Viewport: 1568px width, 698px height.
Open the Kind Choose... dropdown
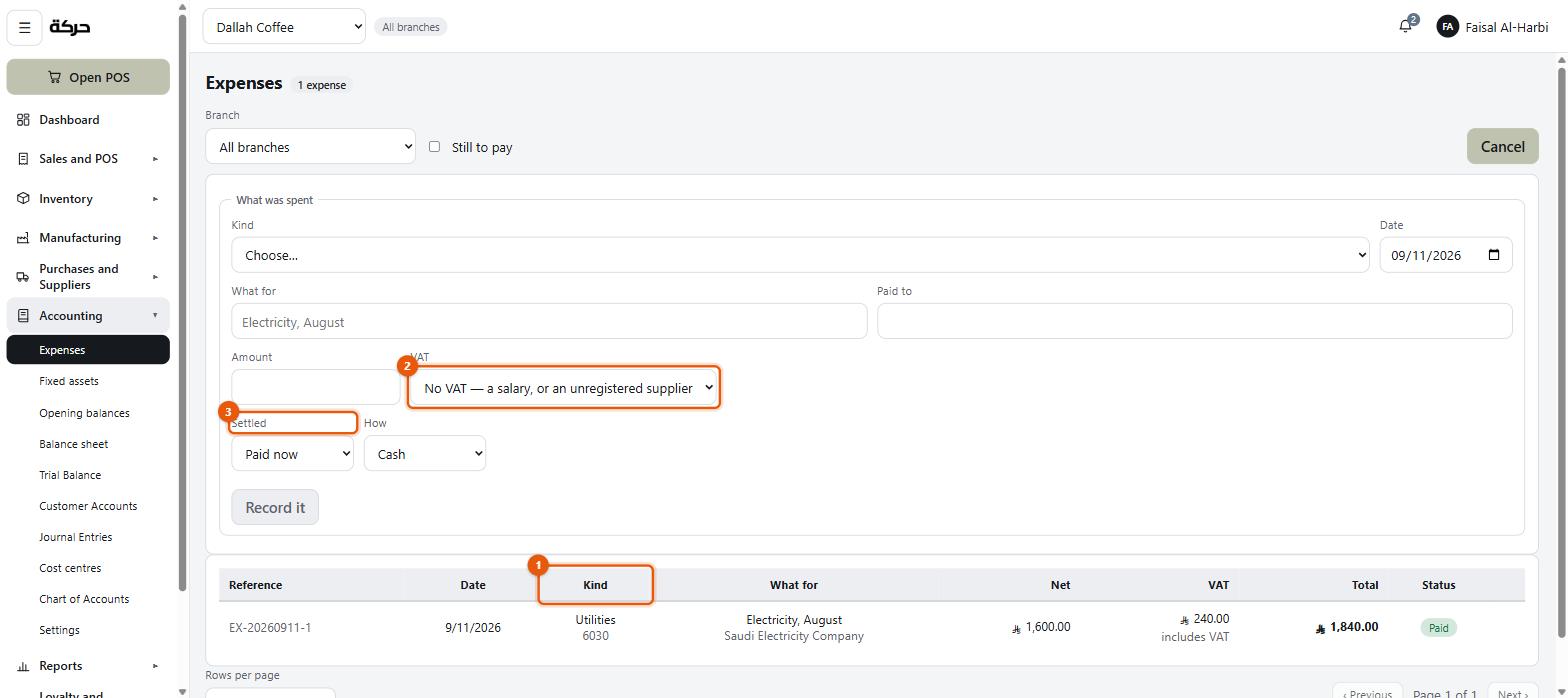tap(800, 255)
